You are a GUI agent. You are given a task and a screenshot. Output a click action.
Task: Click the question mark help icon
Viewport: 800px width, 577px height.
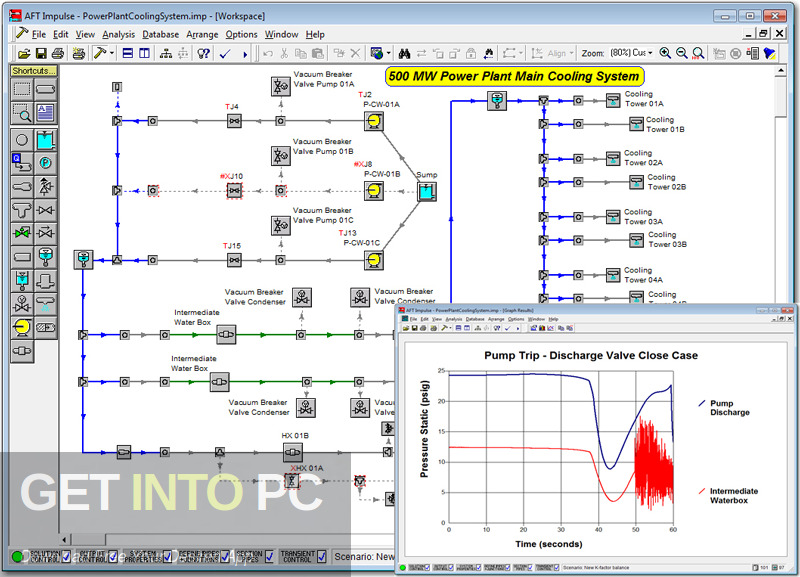pos(204,53)
